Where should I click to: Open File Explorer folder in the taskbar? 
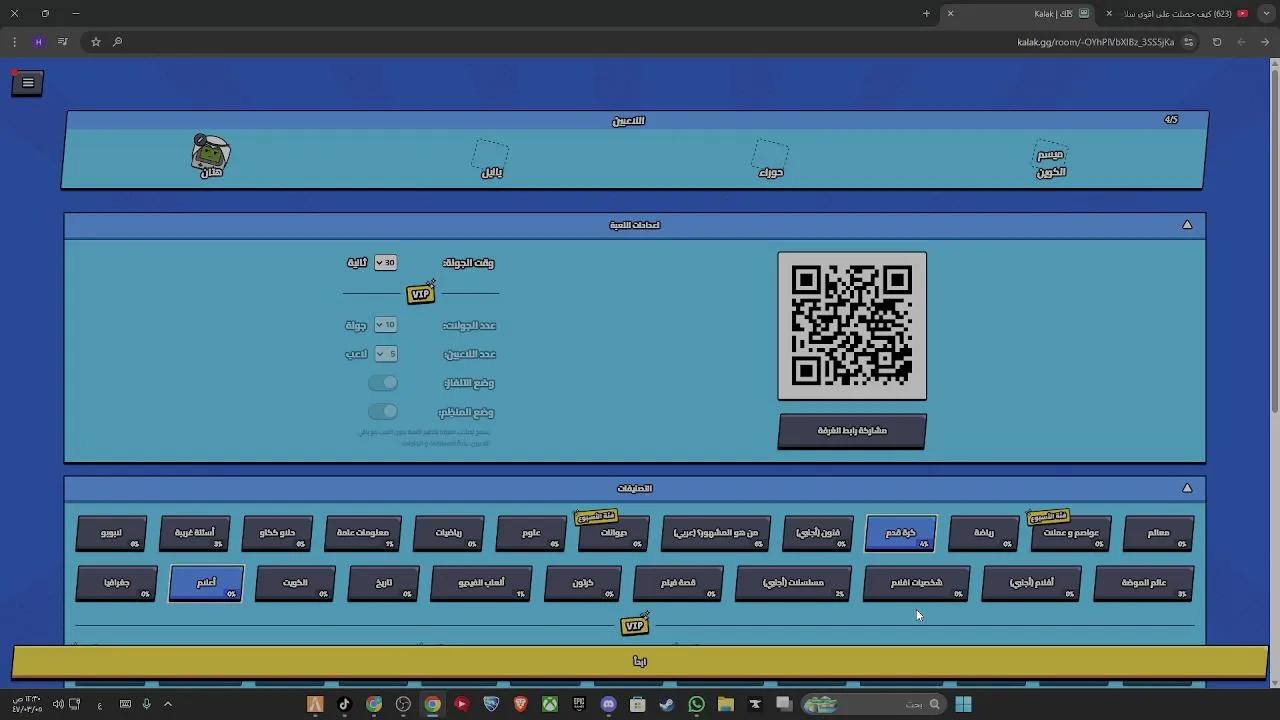click(x=726, y=704)
